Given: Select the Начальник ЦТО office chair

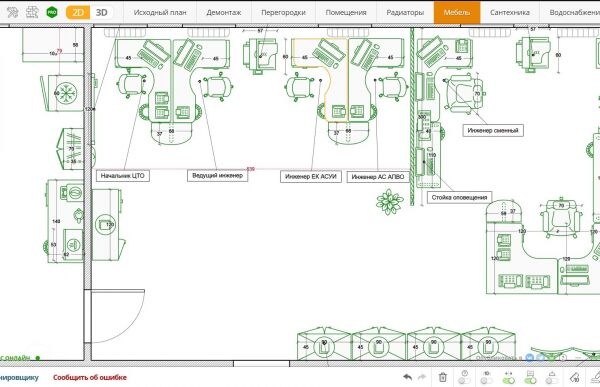Looking at the screenshot, I should coord(132,85).
